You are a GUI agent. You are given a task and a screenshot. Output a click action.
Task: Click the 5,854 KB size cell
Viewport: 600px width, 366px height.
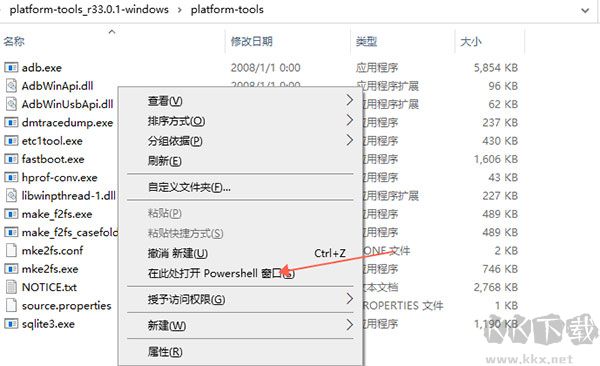(496, 68)
